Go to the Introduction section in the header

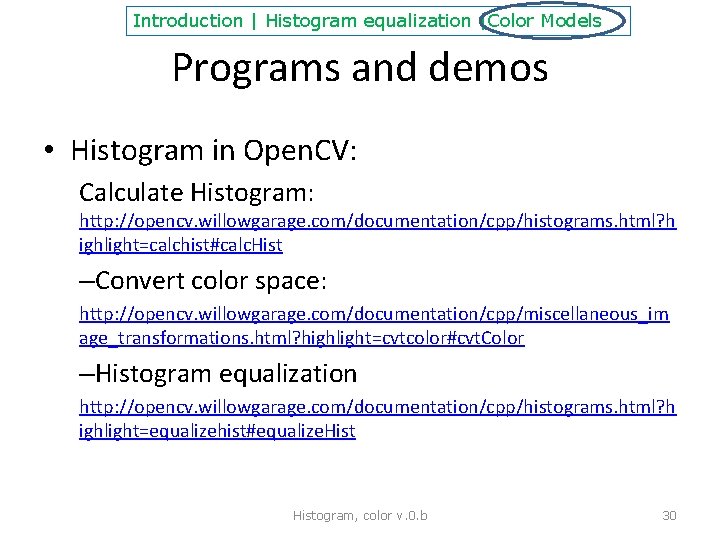coord(187,21)
